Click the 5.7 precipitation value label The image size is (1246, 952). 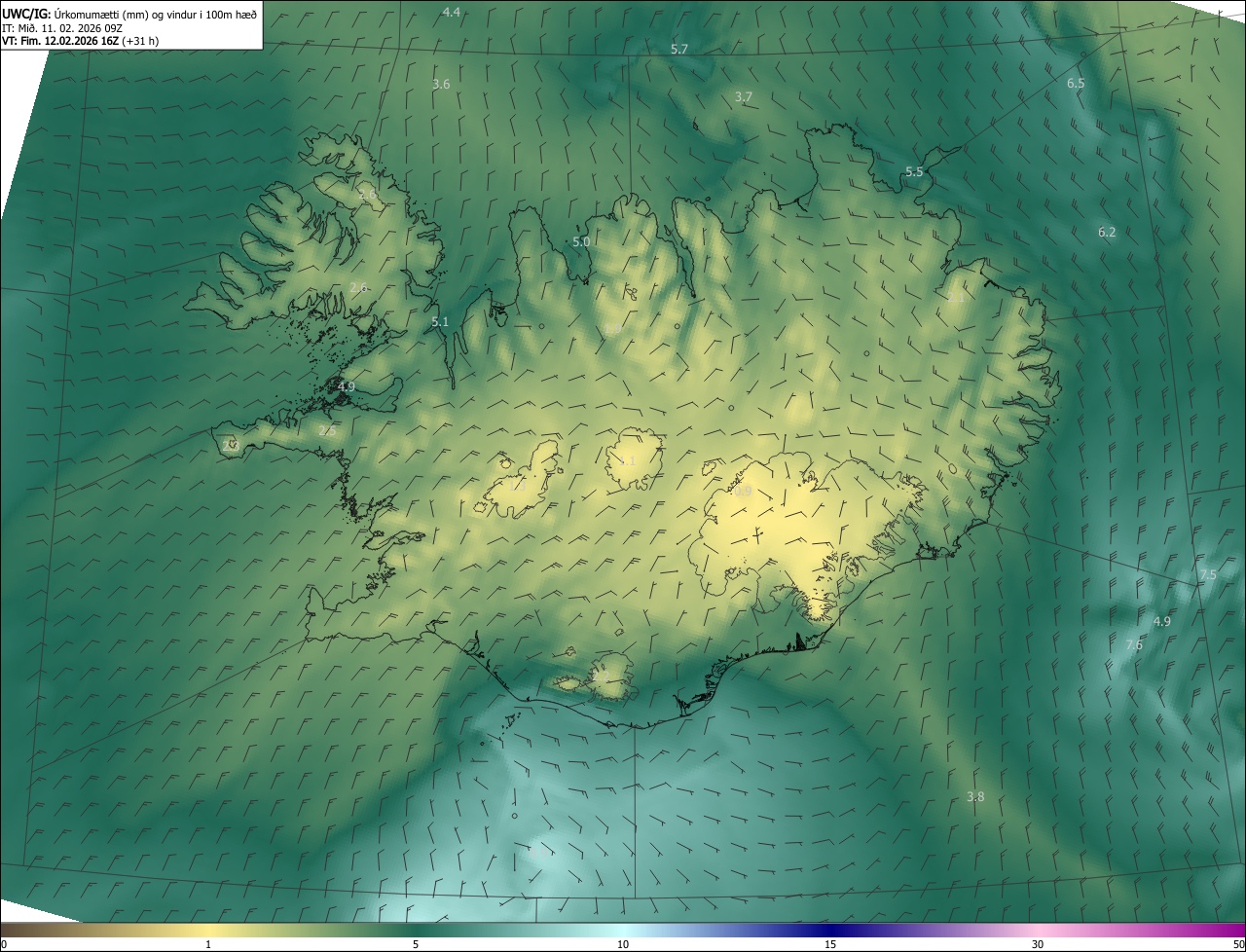click(x=679, y=49)
